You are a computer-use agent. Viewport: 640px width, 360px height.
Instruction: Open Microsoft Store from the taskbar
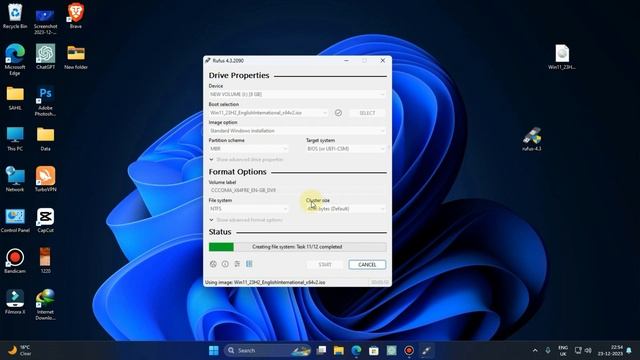click(373, 350)
